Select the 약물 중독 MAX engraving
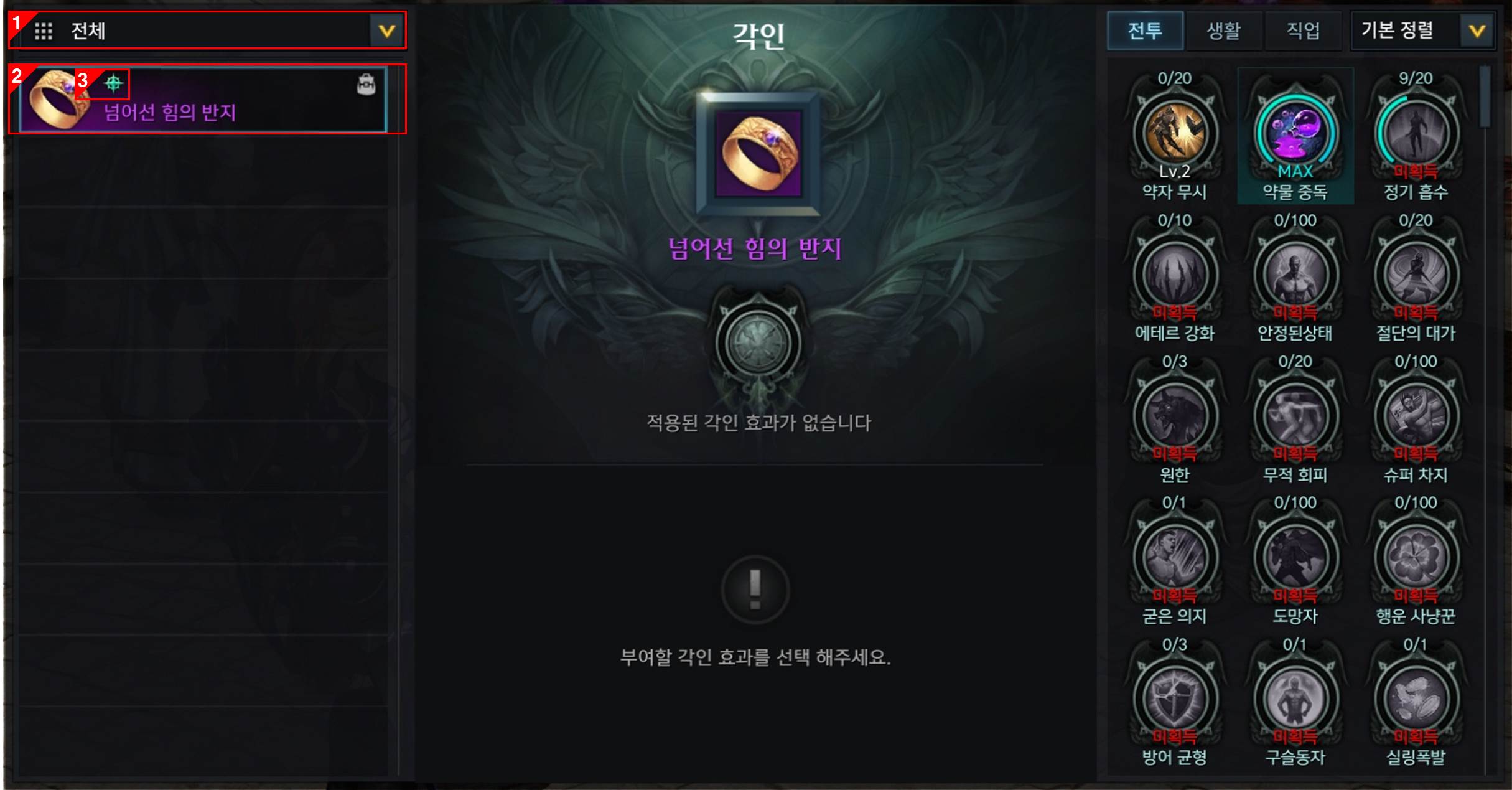1512x790 pixels. (1295, 132)
